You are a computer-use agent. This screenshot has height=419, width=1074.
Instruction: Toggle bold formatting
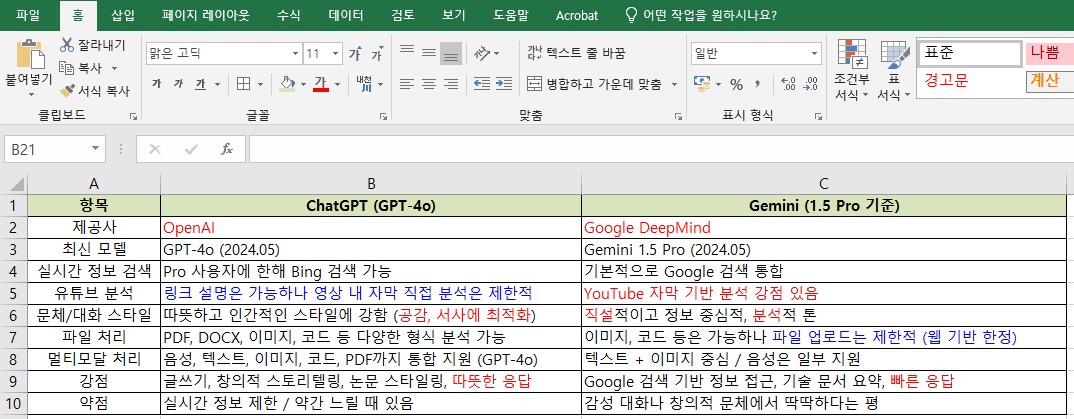[156, 84]
